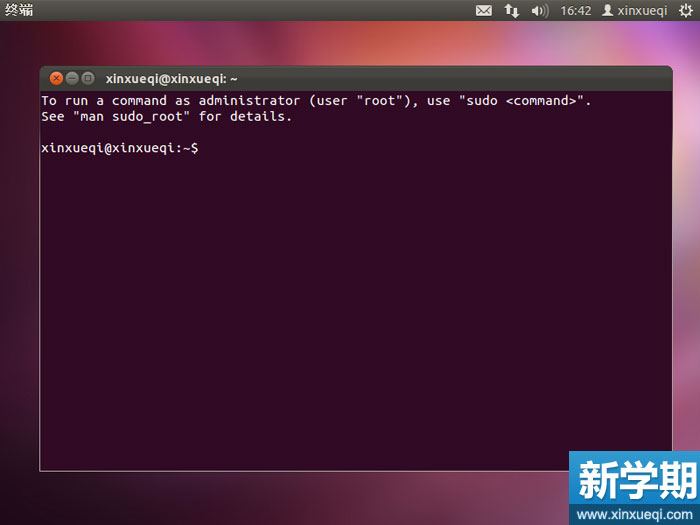
Task: Close the terminal window
Action: point(56,79)
